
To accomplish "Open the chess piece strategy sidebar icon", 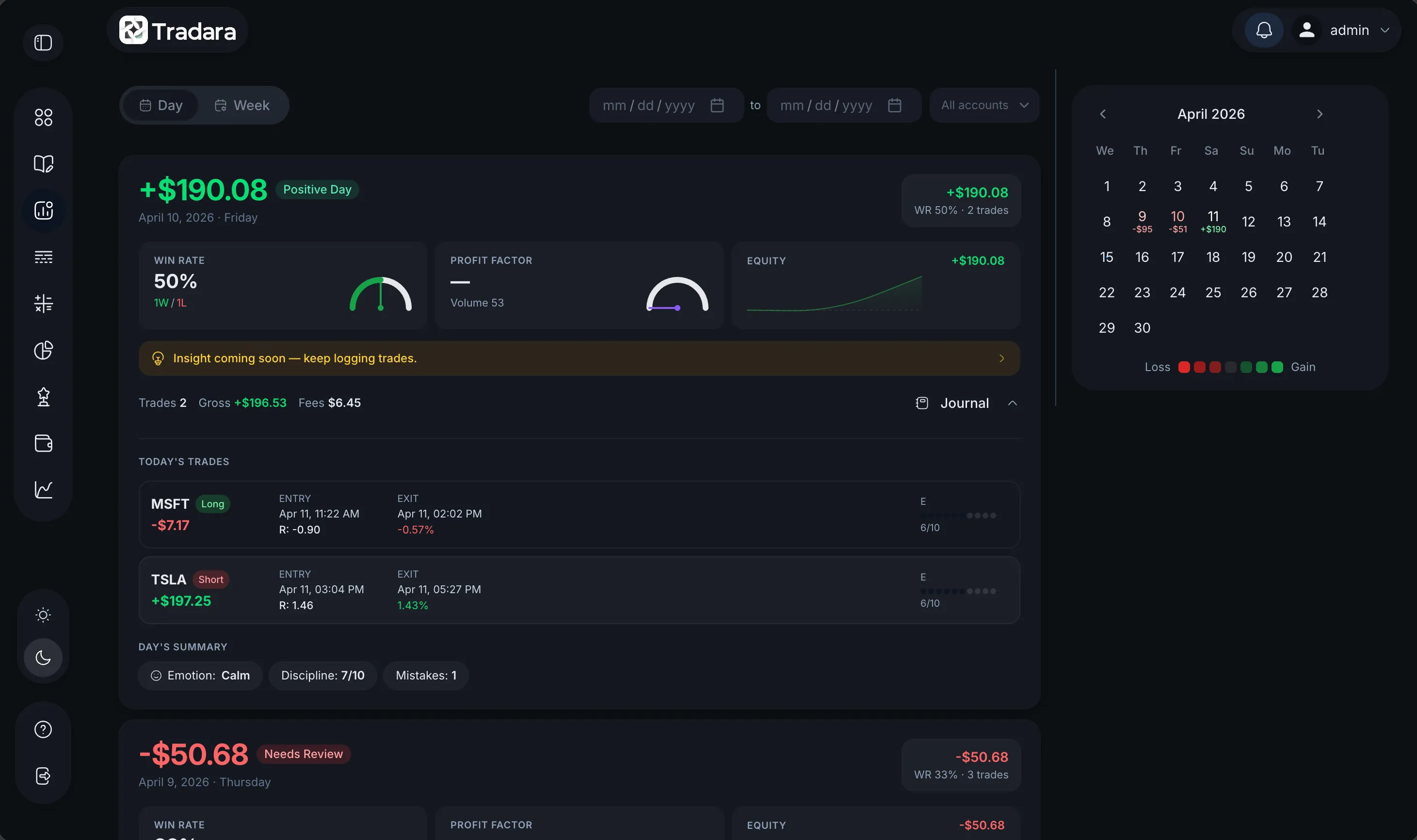I will [x=43, y=396].
